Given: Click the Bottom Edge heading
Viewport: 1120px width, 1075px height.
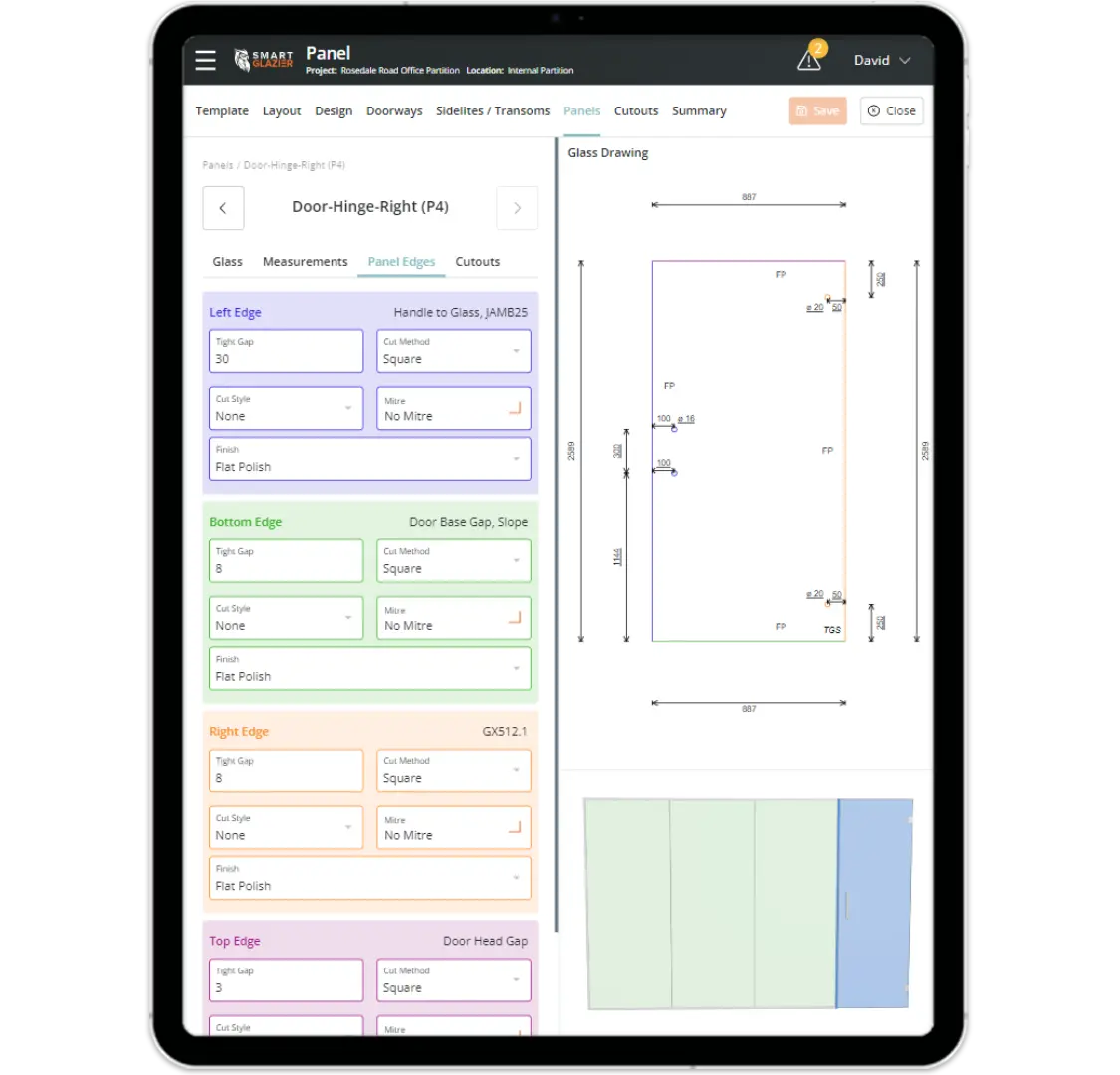Looking at the screenshot, I should tap(245, 522).
